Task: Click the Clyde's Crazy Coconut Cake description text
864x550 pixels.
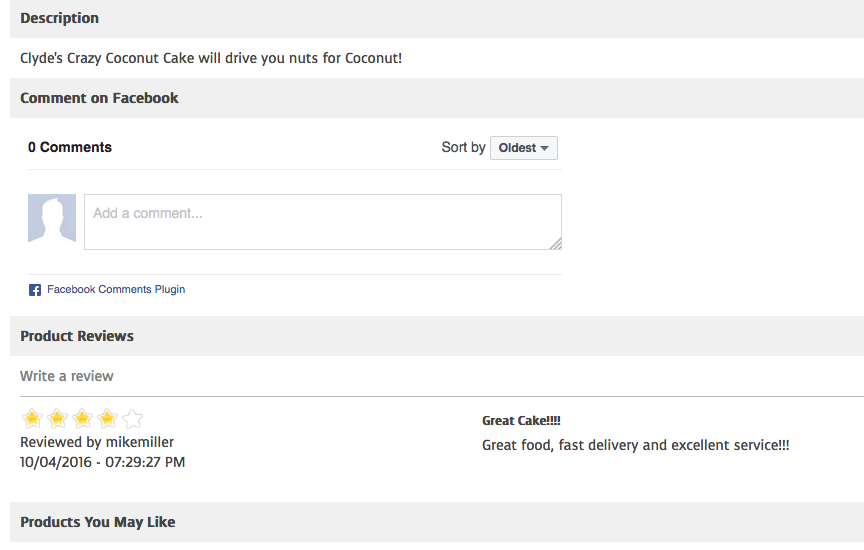Action: pyautogui.click(x=211, y=58)
